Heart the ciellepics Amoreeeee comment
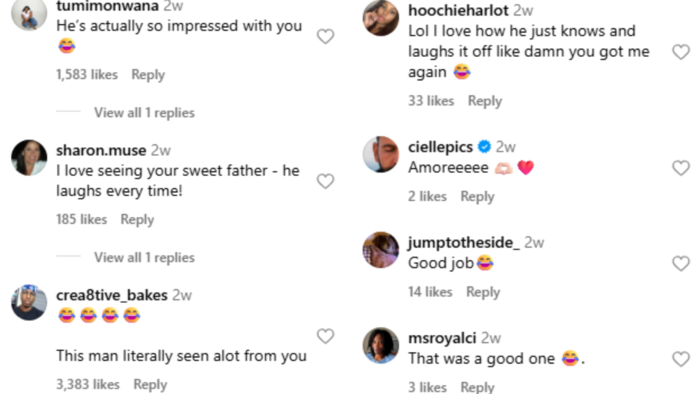700x394 pixels. [681, 168]
